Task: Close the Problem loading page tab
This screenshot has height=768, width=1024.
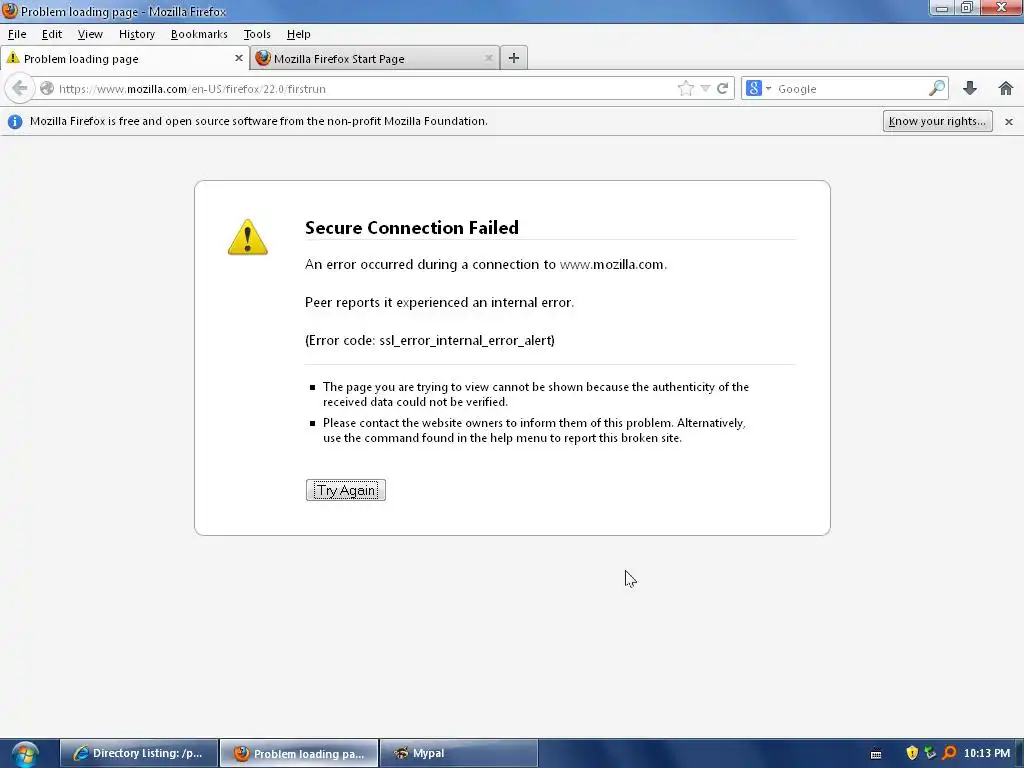Action: [x=238, y=58]
